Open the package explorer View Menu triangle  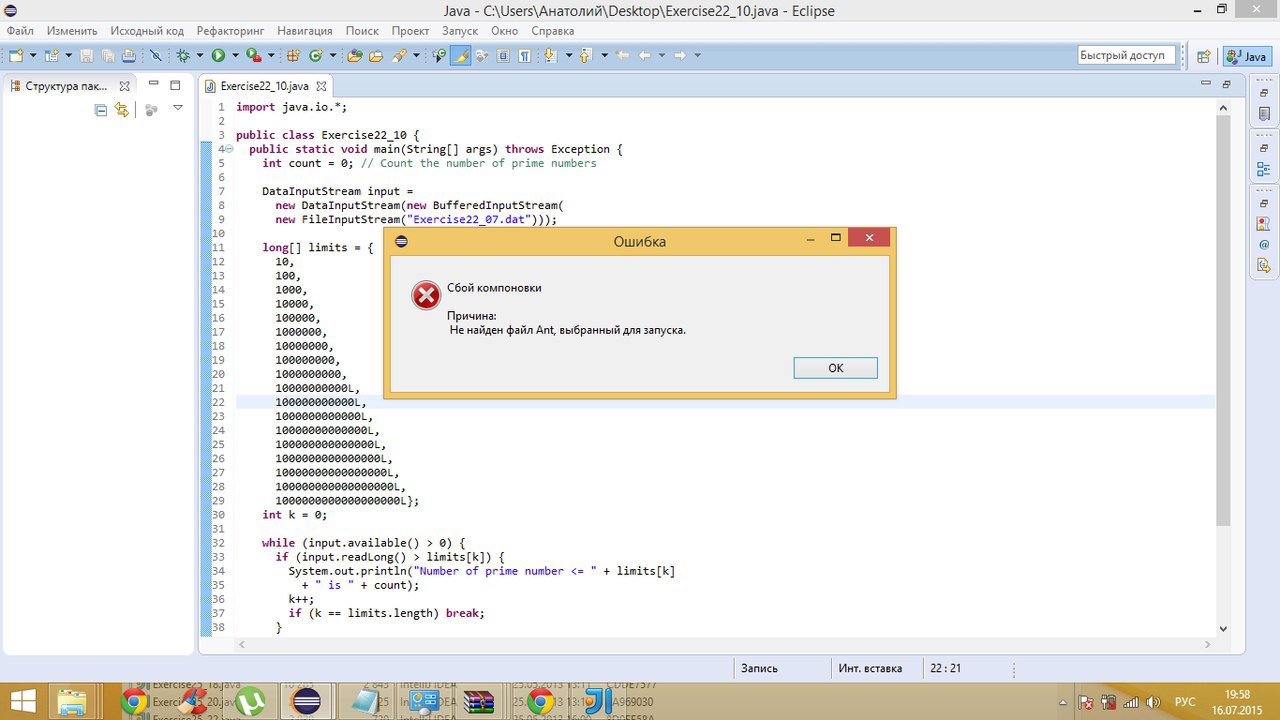178,108
